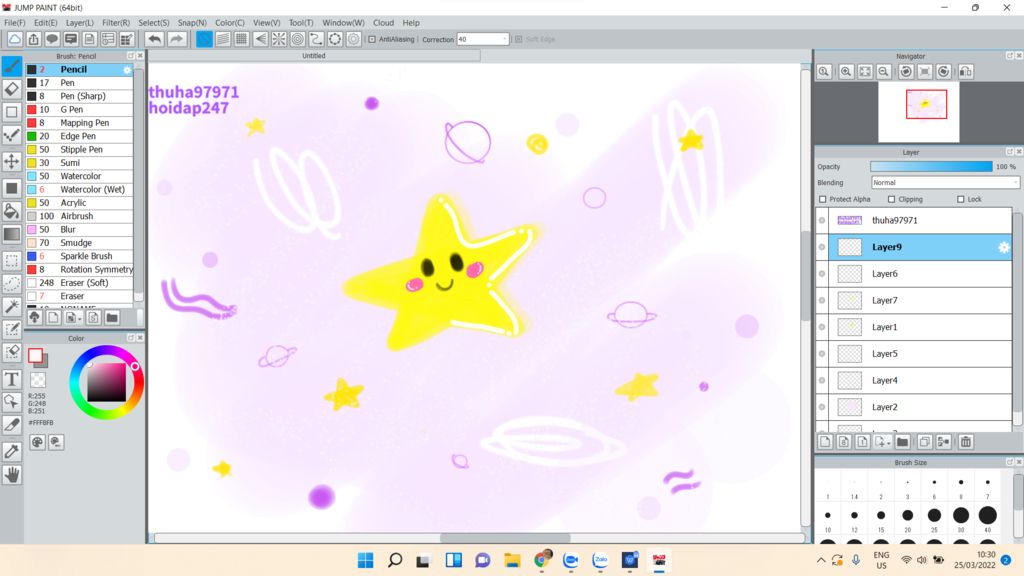
Task: Open the Snap menu
Action: click(x=192, y=22)
